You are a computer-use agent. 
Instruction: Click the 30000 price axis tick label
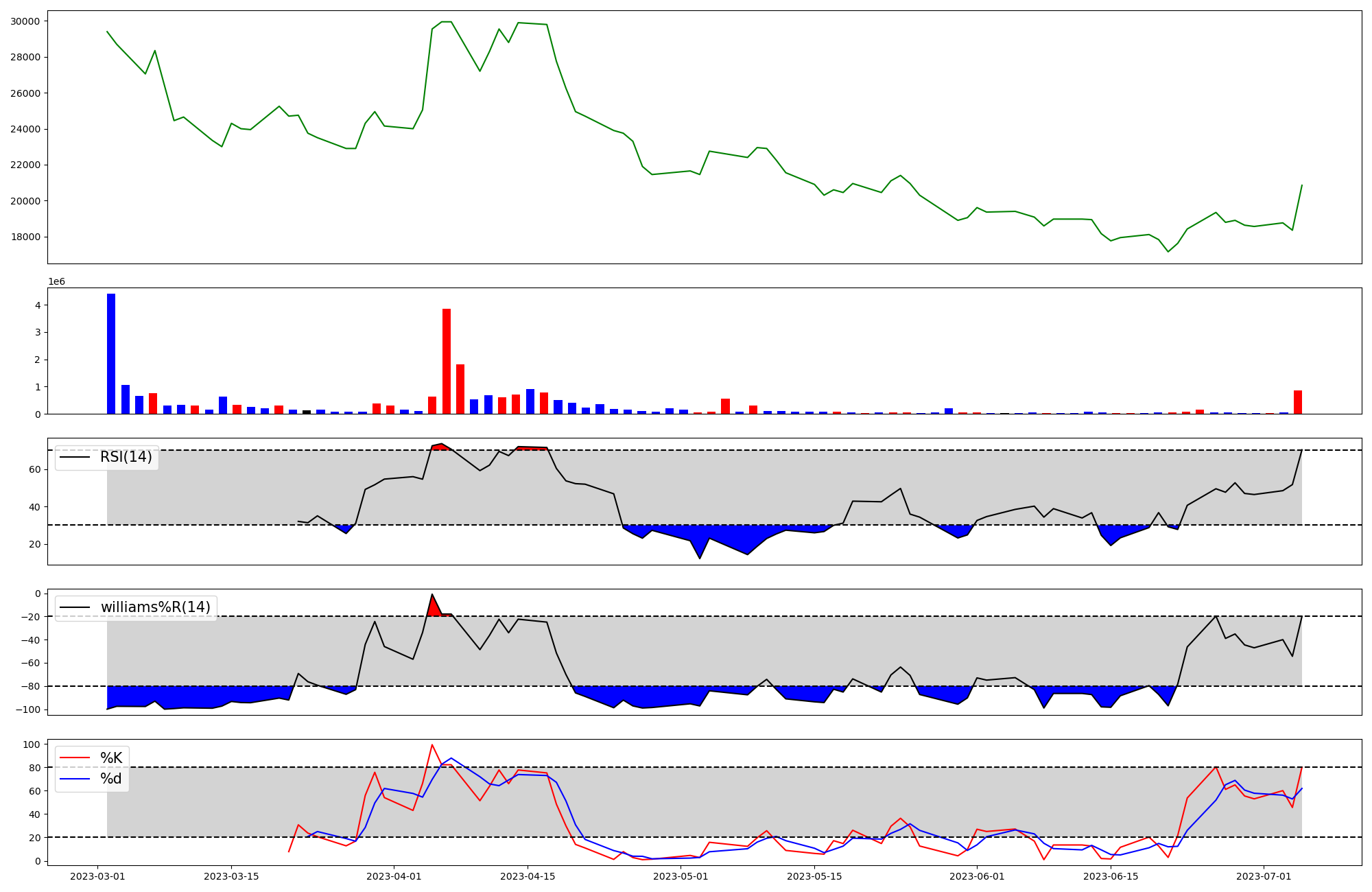(25, 21)
